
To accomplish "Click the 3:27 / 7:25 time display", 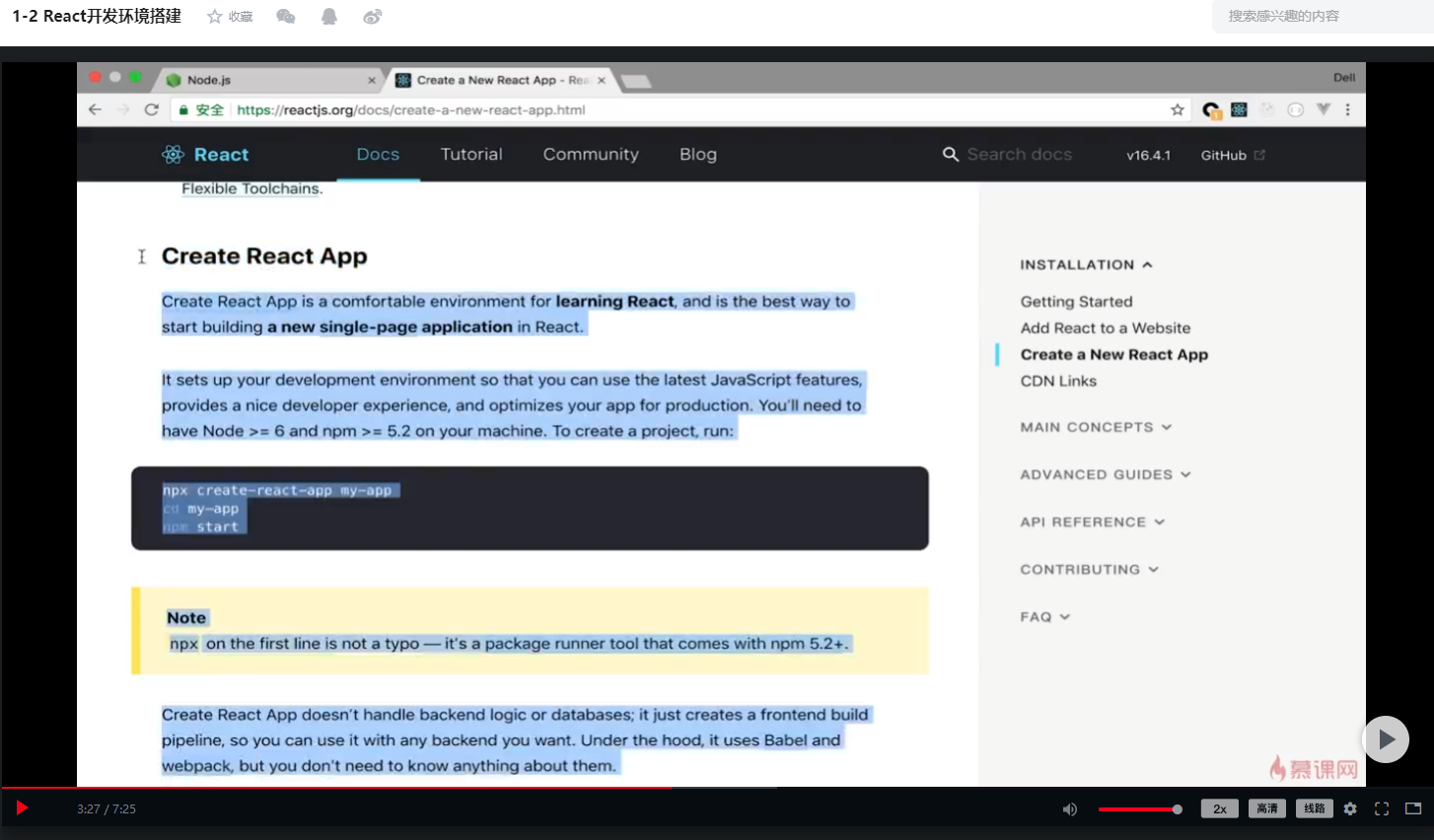I will [107, 809].
